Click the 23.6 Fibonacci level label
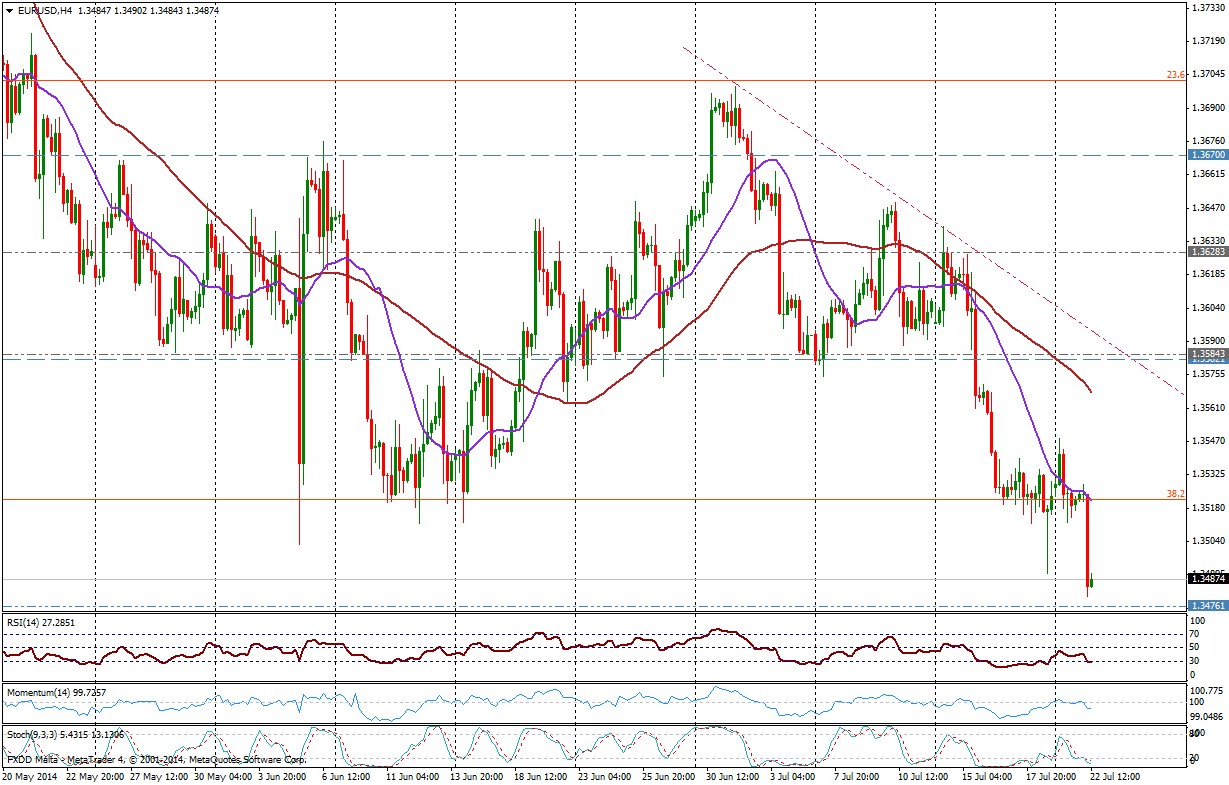 [1175, 74]
